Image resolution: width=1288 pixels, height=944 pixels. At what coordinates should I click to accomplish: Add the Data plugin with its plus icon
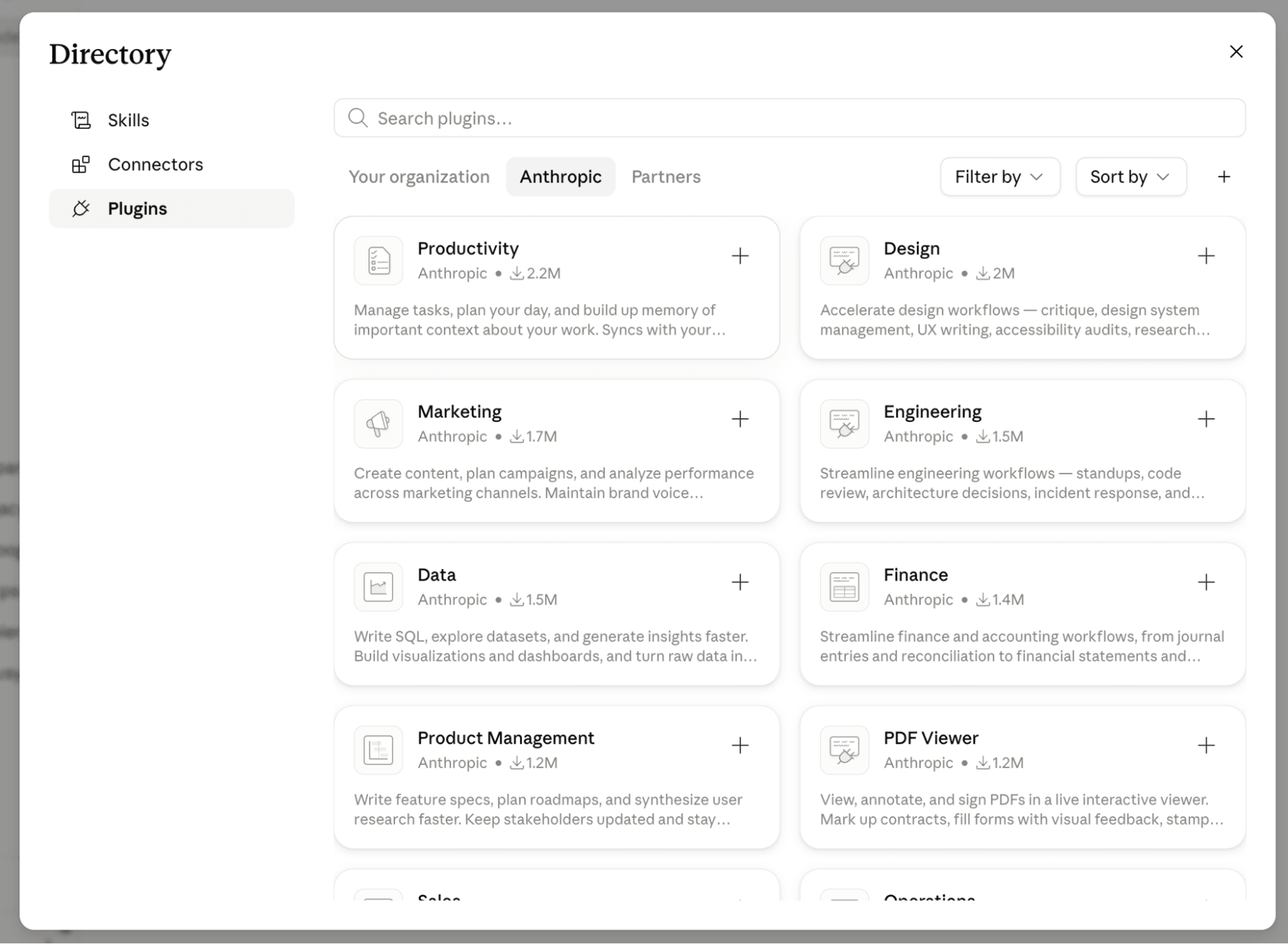click(x=740, y=582)
